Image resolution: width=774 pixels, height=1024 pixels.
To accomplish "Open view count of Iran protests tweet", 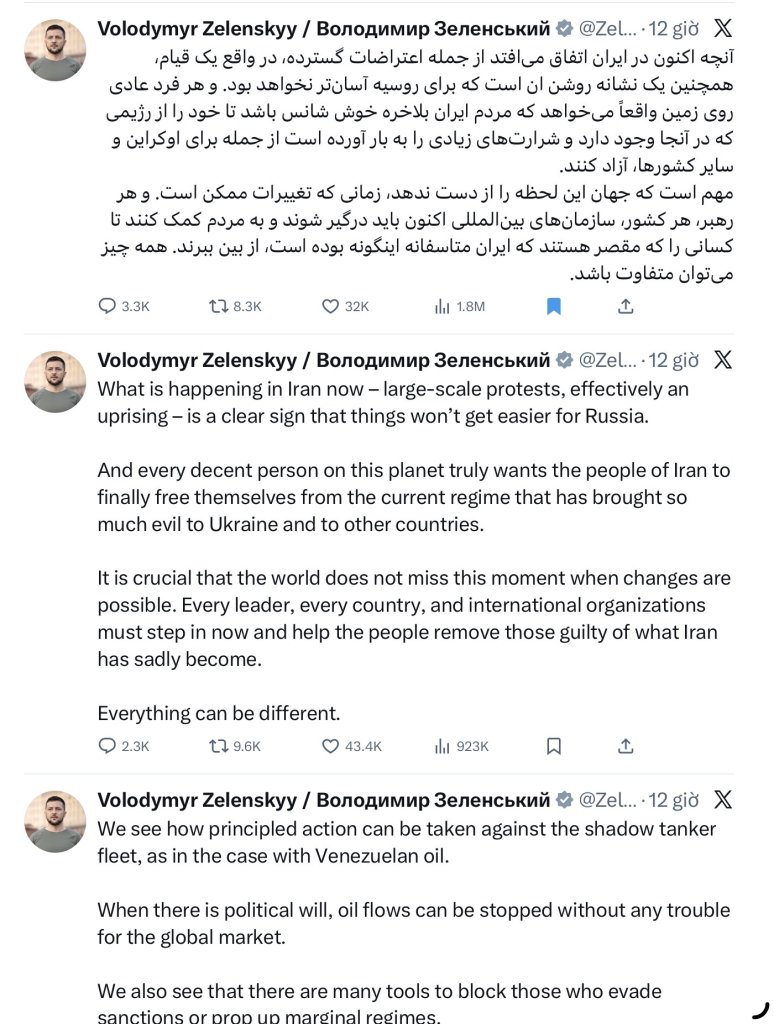I will [x=442, y=746].
